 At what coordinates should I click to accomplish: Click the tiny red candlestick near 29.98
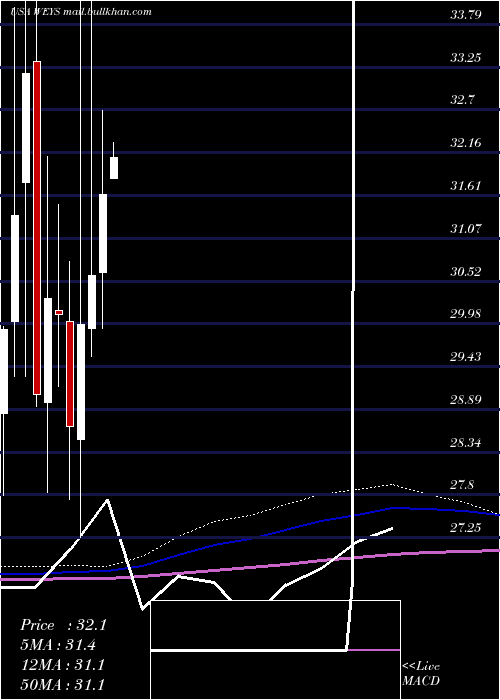[x=59, y=312]
